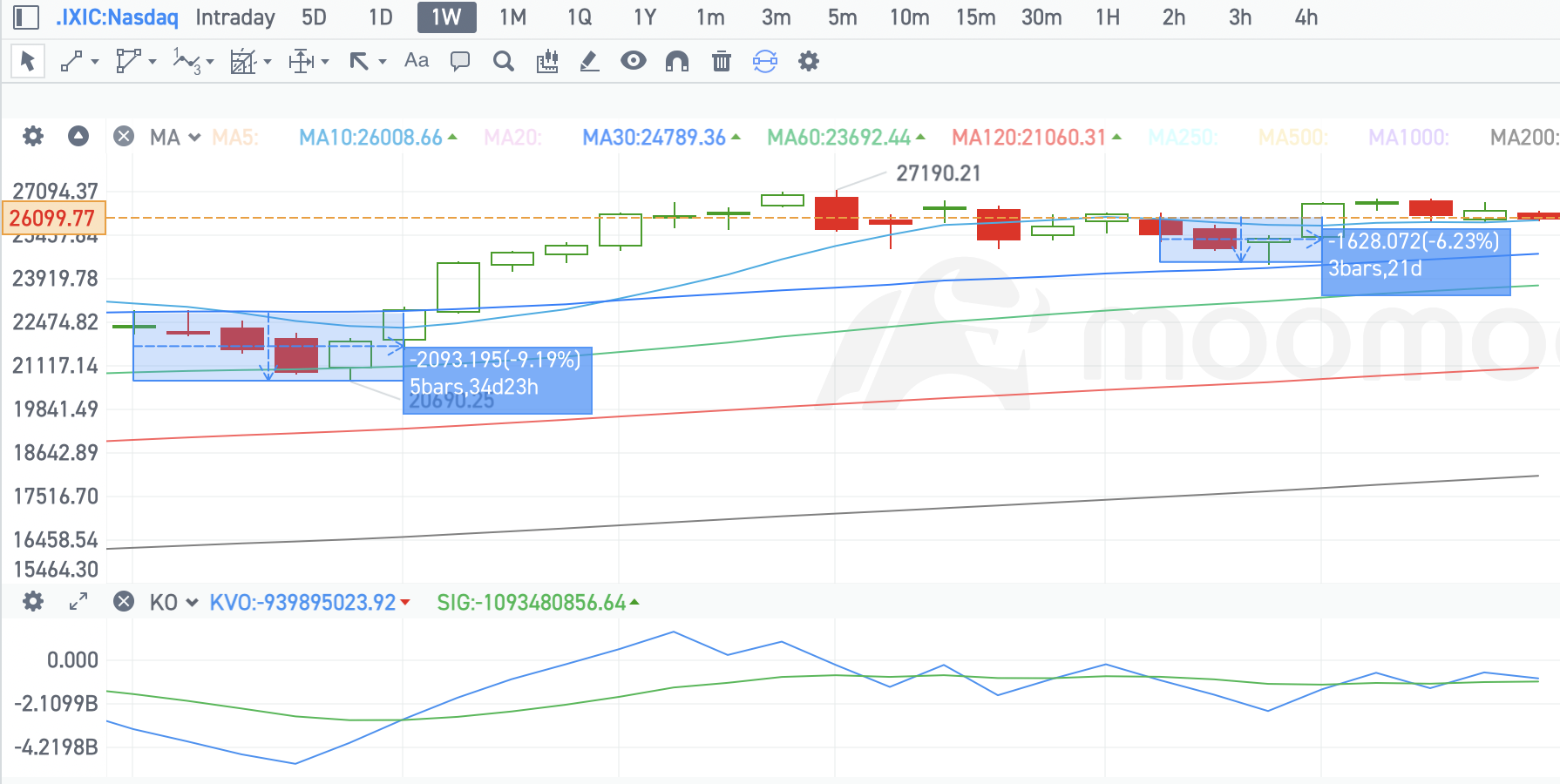This screenshot has width=1560, height=784.
Task: Select the parallel channel shape tool
Action: point(128,61)
